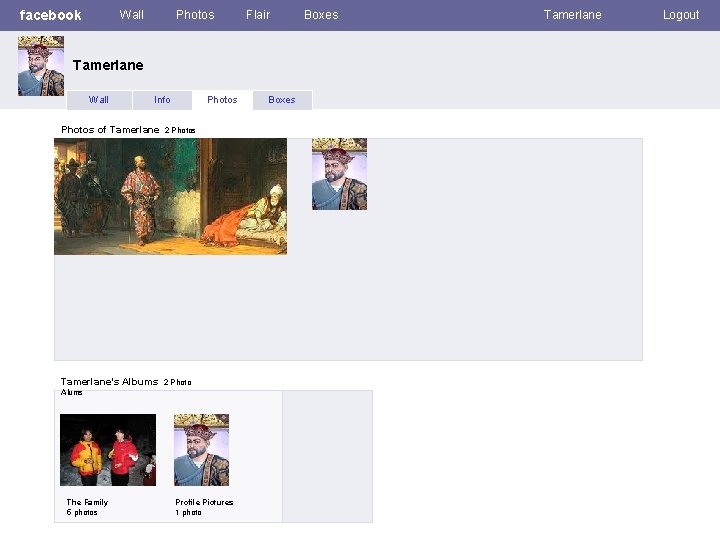Switch to the Boxes profile tab
Image resolution: width=720 pixels, height=540 pixels.
pyautogui.click(x=282, y=100)
